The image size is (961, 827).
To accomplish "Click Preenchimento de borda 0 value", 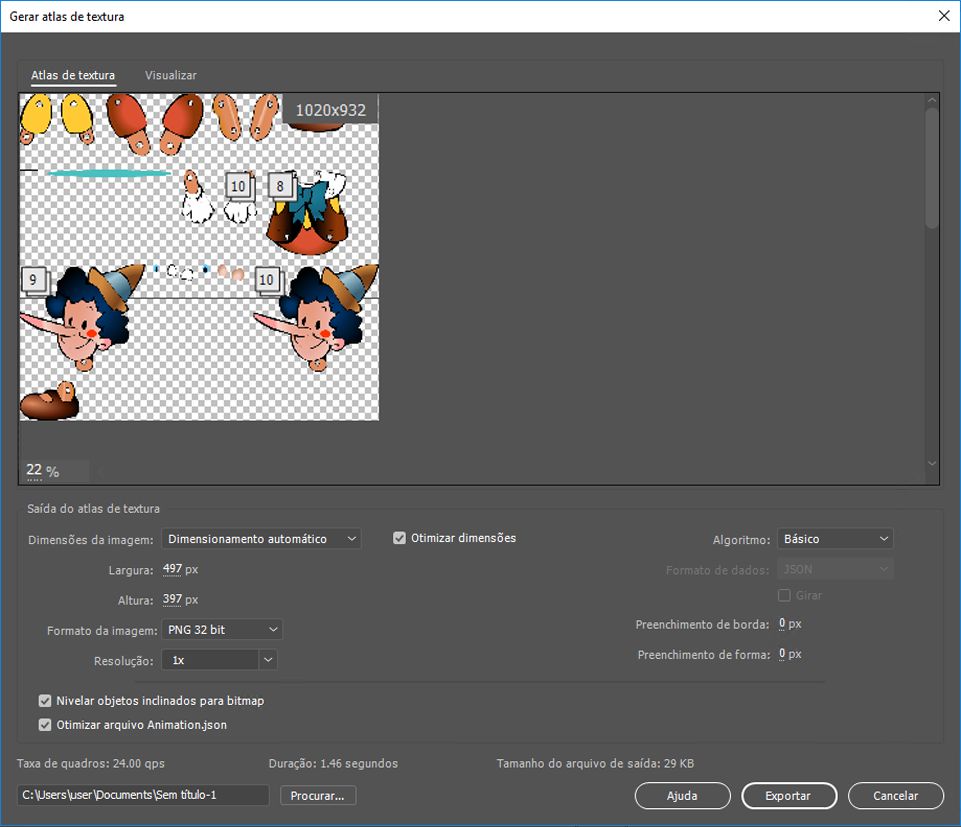I will coord(782,623).
